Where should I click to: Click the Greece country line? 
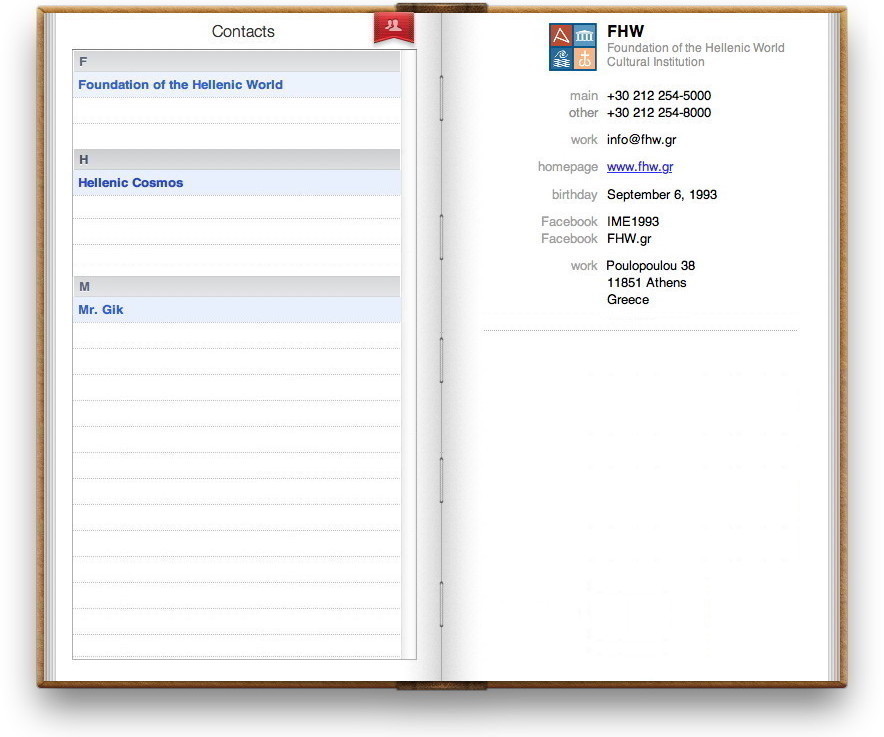[x=627, y=299]
